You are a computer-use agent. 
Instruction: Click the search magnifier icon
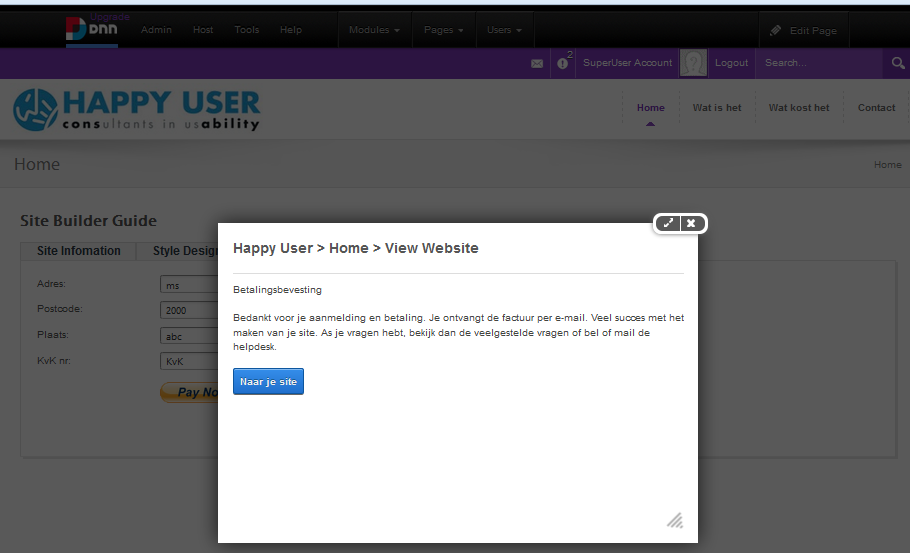click(x=897, y=63)
